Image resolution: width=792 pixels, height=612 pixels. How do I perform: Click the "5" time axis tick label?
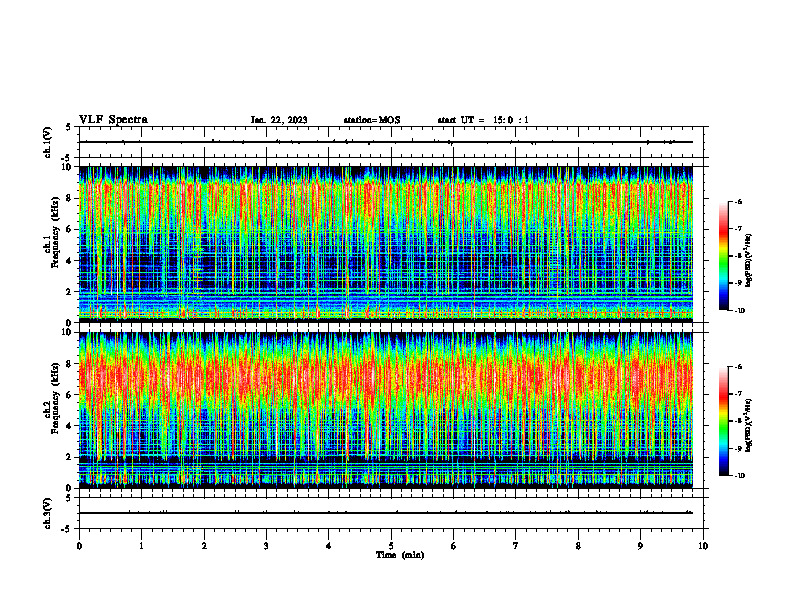(391, 546)
